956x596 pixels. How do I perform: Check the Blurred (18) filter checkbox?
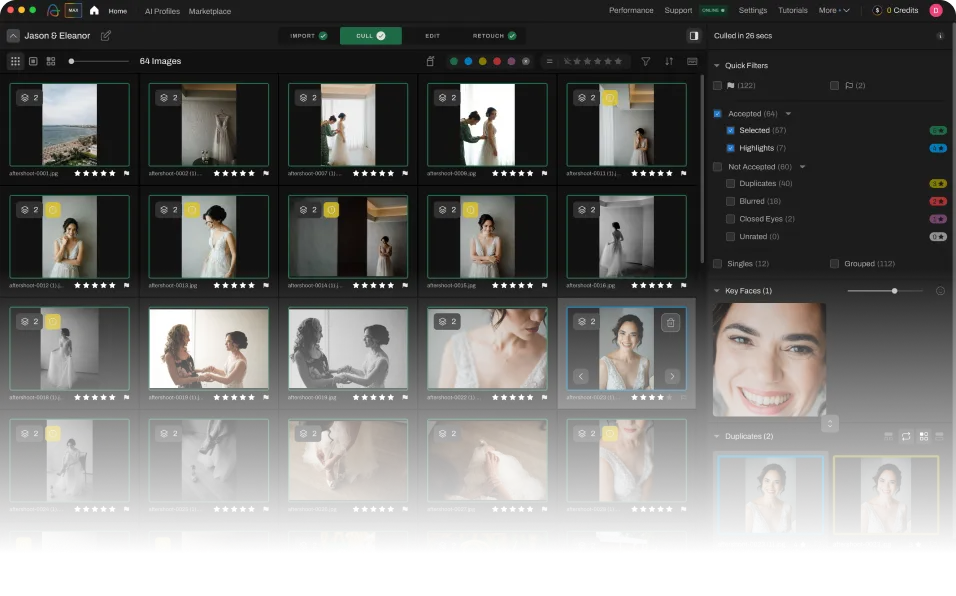click(x=731, y=201)
